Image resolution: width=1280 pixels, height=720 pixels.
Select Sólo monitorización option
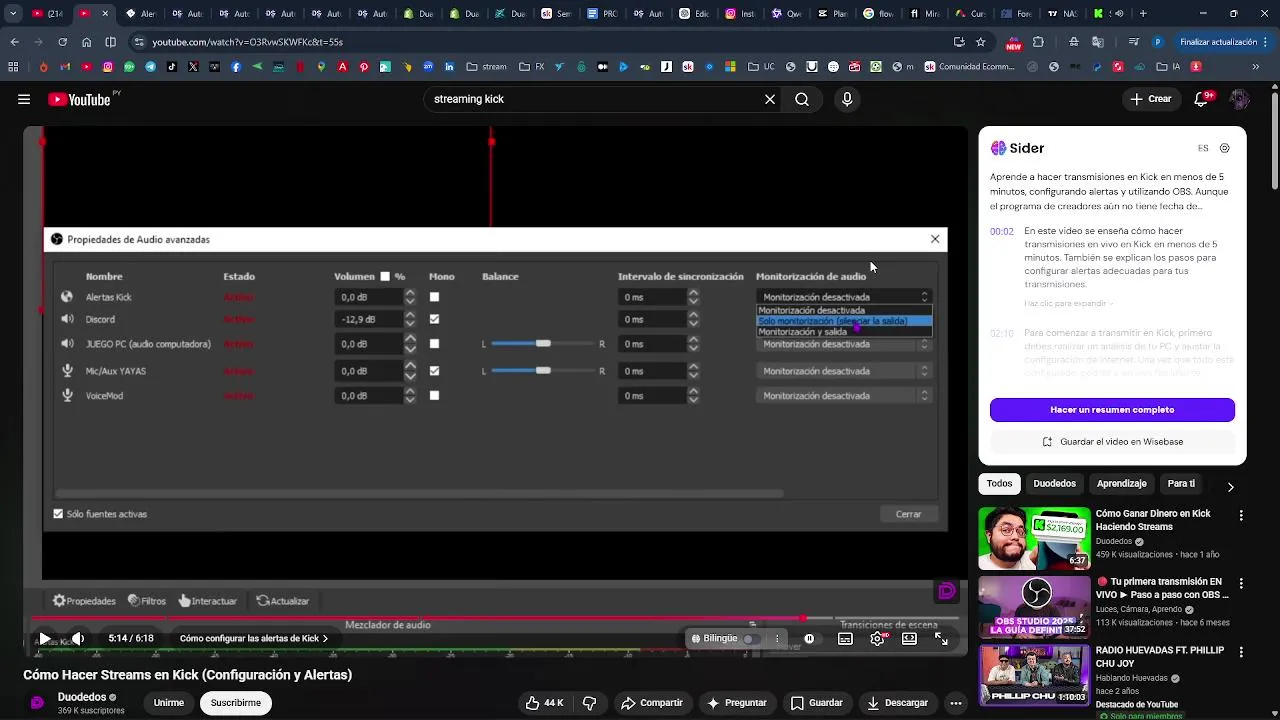(844, 321)
